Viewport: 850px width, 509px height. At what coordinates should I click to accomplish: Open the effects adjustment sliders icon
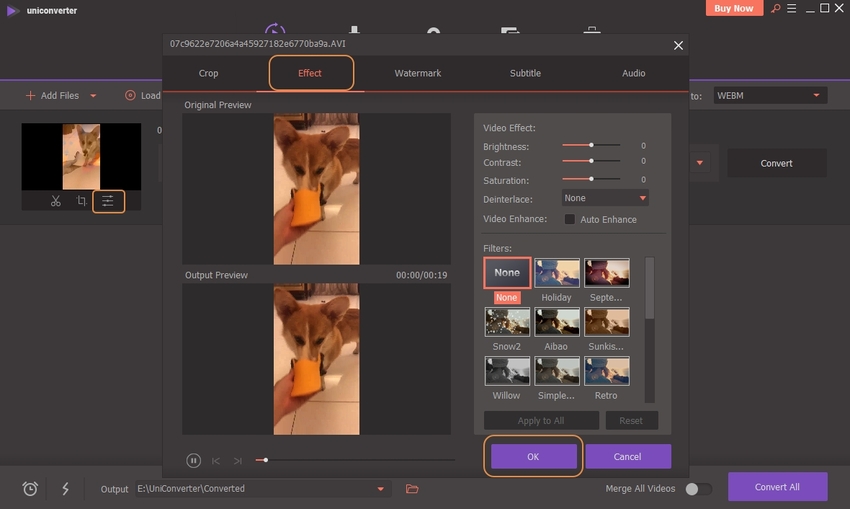click(108, 201)
